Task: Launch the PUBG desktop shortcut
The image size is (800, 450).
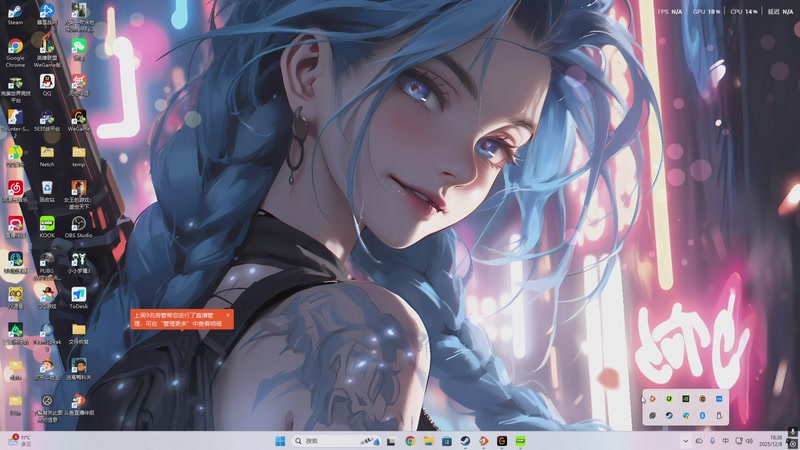Action: 47,265
